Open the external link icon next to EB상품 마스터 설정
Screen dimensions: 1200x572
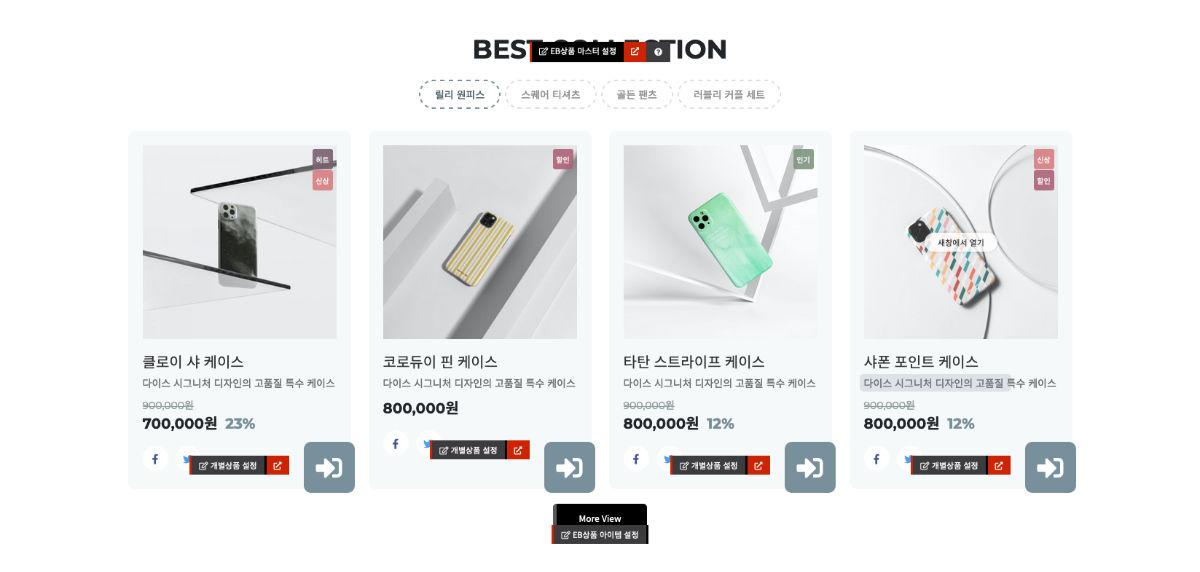(635, 51)
